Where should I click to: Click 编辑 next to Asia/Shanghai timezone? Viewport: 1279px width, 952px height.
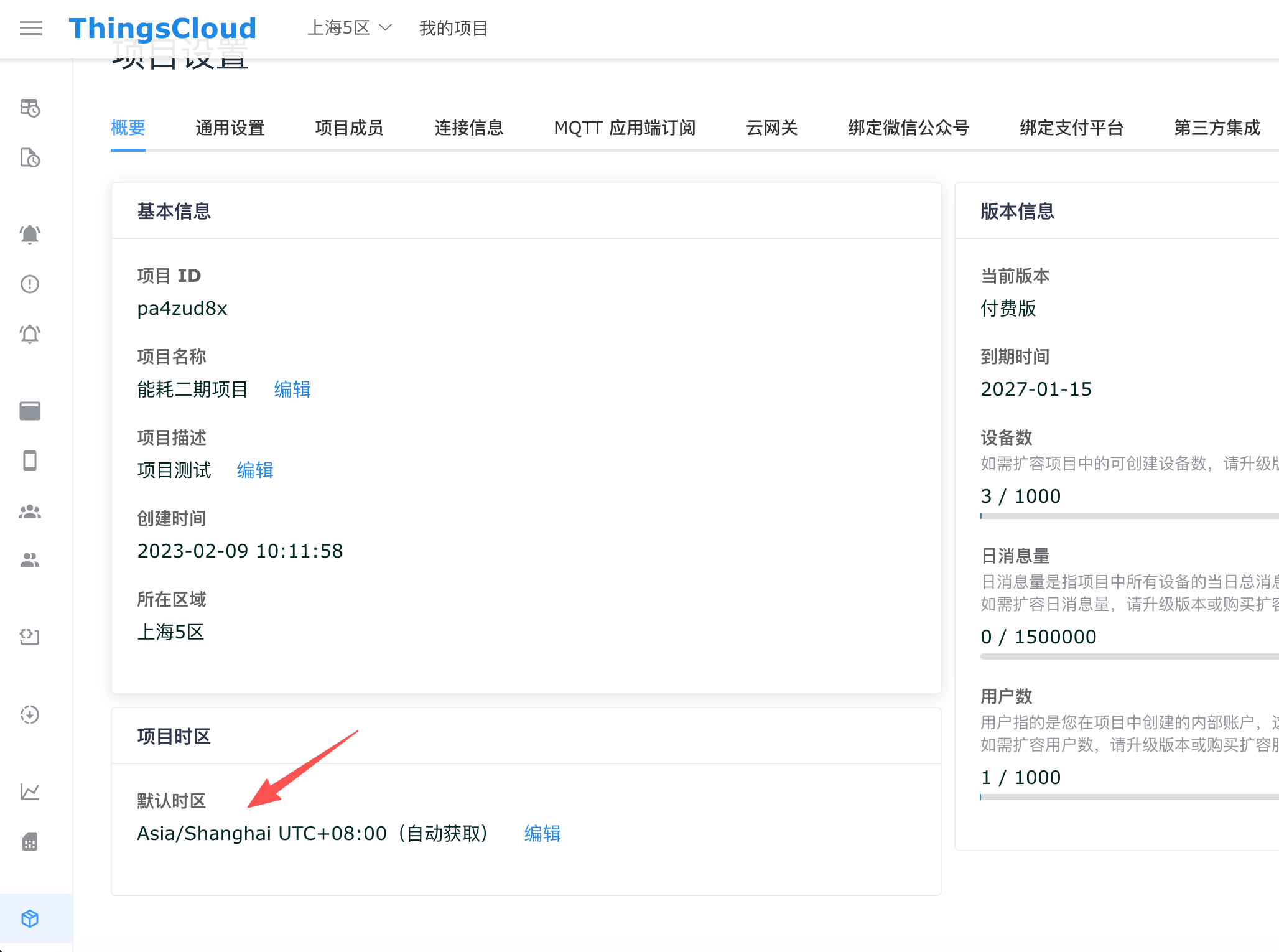(x=542, y=834)
